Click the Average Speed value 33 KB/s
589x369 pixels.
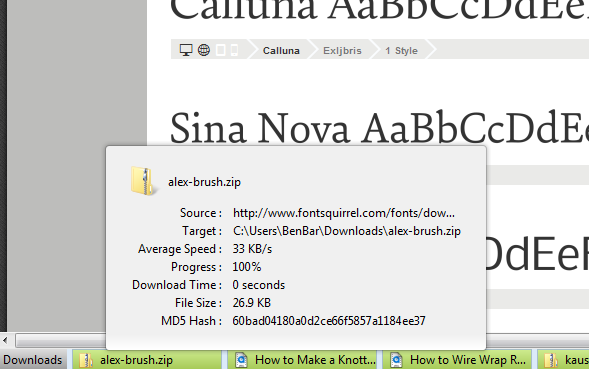pyautogui.click(x=252, y=249)
